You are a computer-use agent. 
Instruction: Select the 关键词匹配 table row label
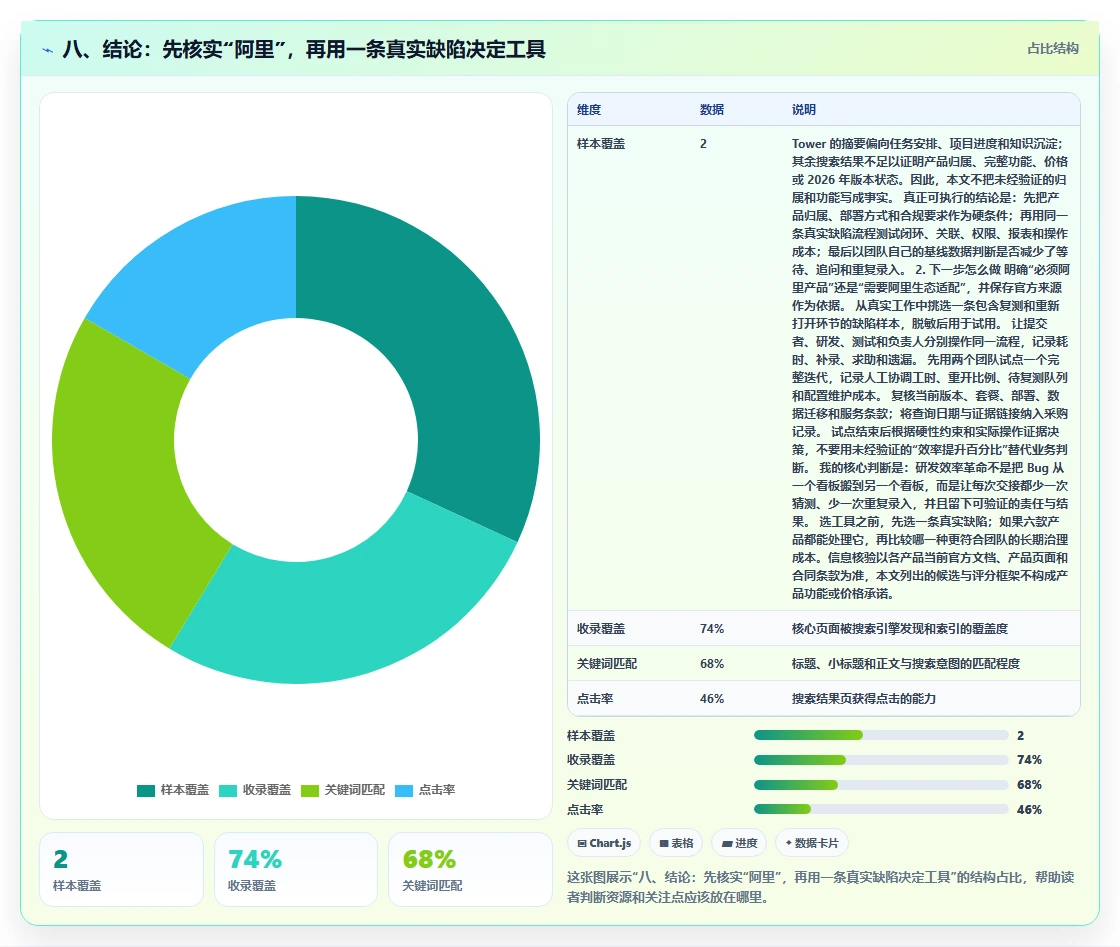[x=607, y=663]
